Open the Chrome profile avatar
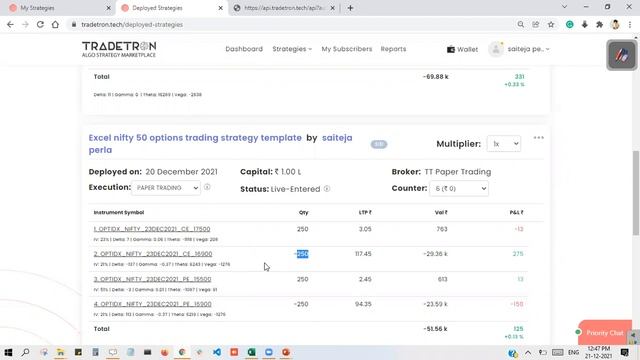 click(615, 24)
